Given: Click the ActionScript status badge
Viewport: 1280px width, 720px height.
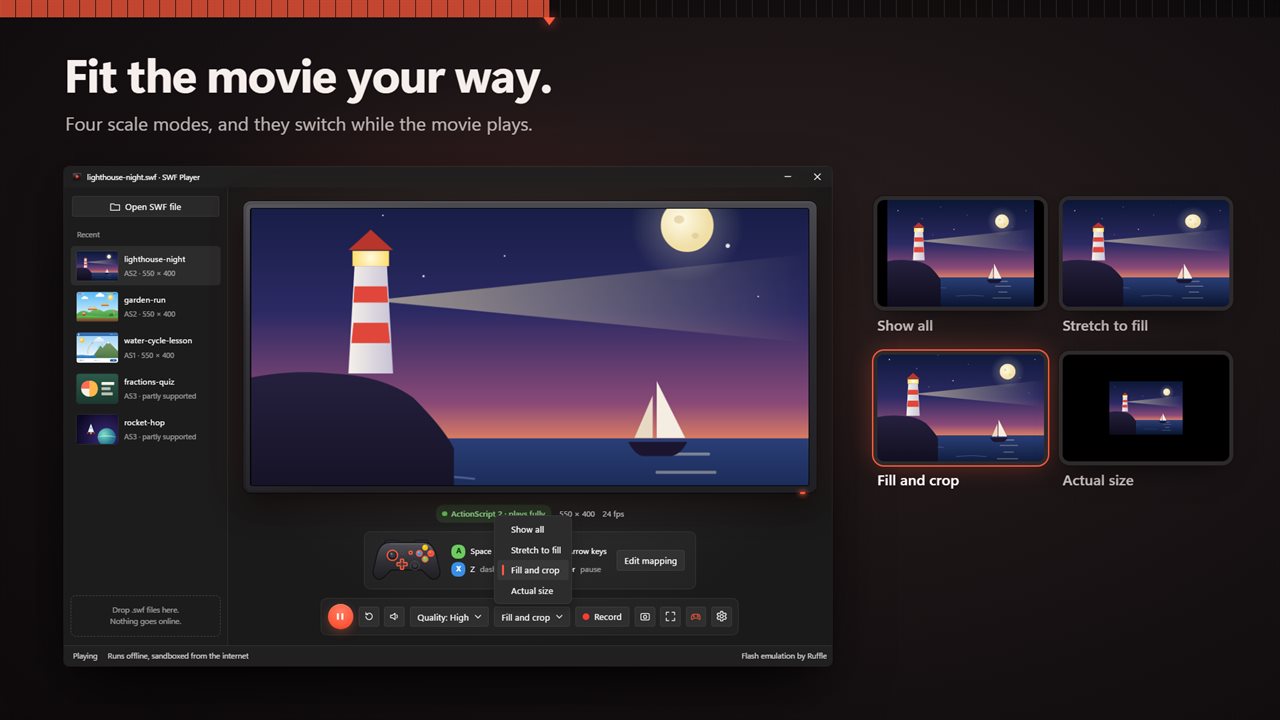Looking at the screenshot, I should [493, 514].
